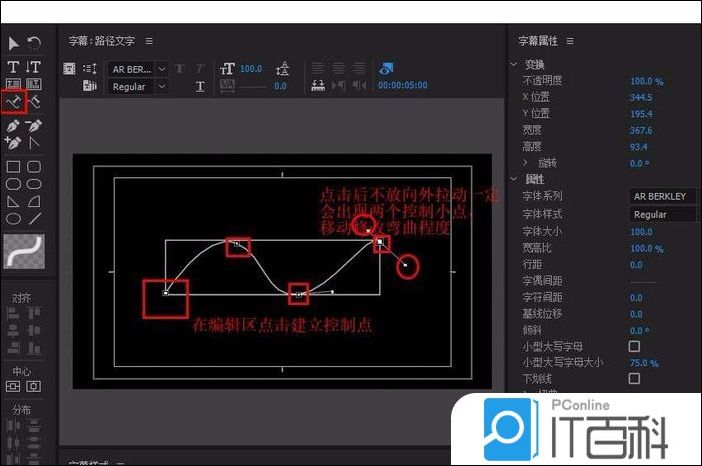This screenshot has width=702, height=466.
Task: Click the 字幕:路径文字 panel tab
Action: click(x=102, y=41)
